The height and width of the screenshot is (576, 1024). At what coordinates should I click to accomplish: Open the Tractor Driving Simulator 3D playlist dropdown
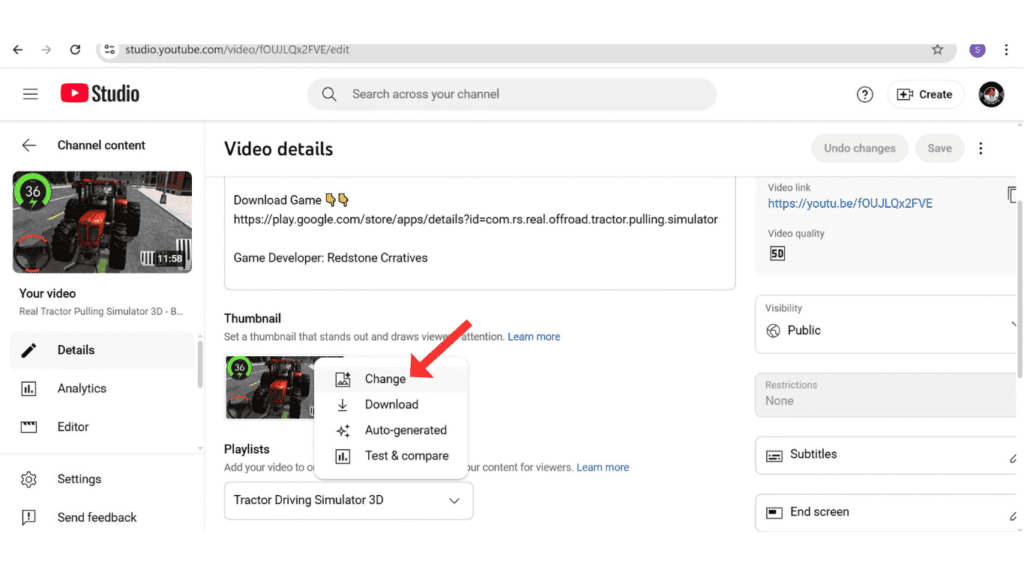pyautogui.click(x=348, y=500)
